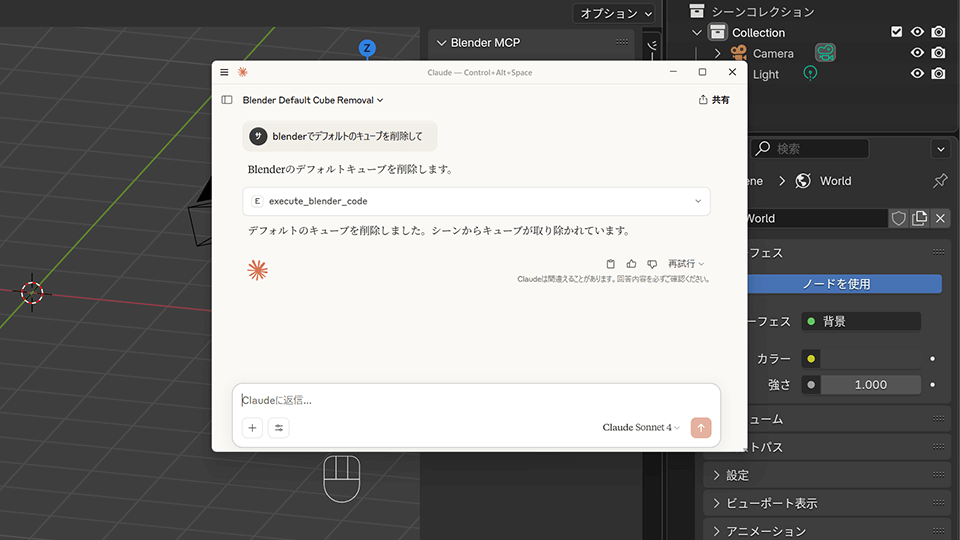The width and height of the screenshot is (960, 540).
Task: Click the Strength 1.000 value slider
Action: click(x=871, y=385)
